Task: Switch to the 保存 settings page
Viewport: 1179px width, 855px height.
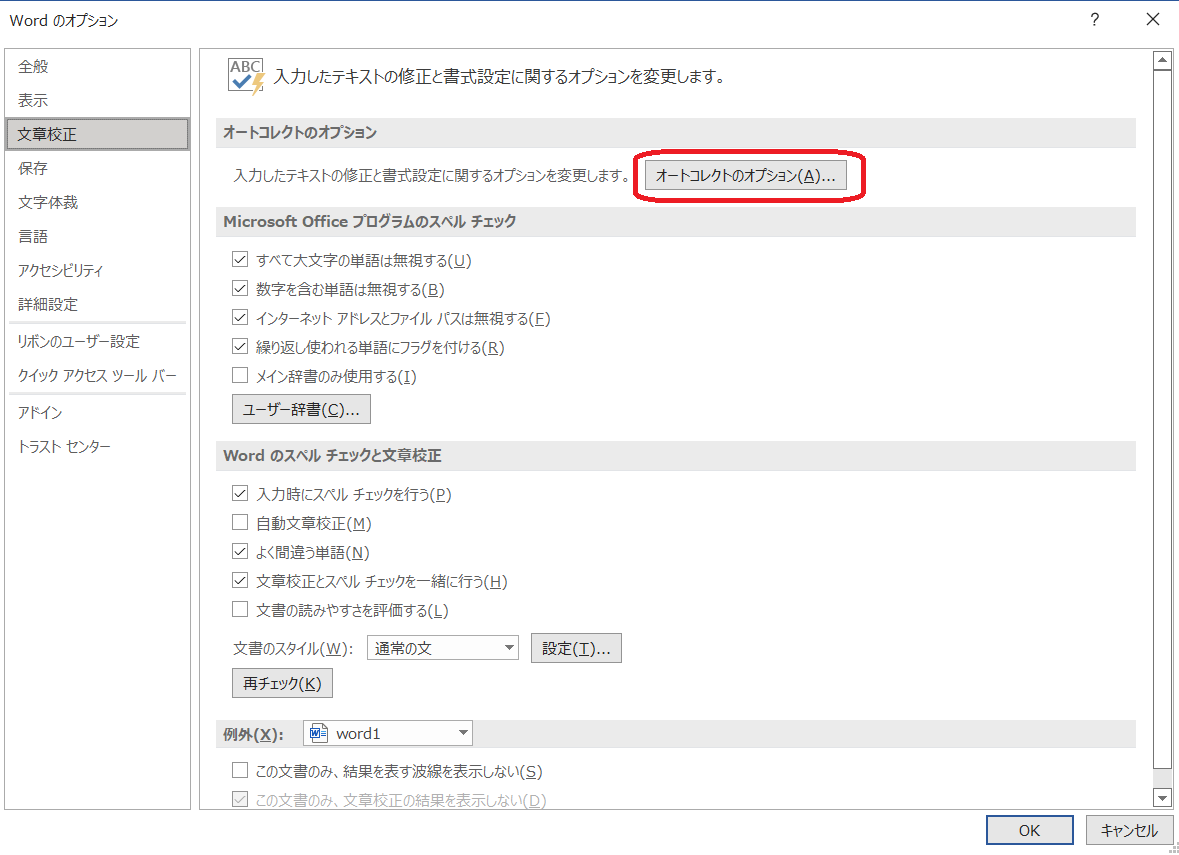Action: pyautogui.click(x=34, y=167)
